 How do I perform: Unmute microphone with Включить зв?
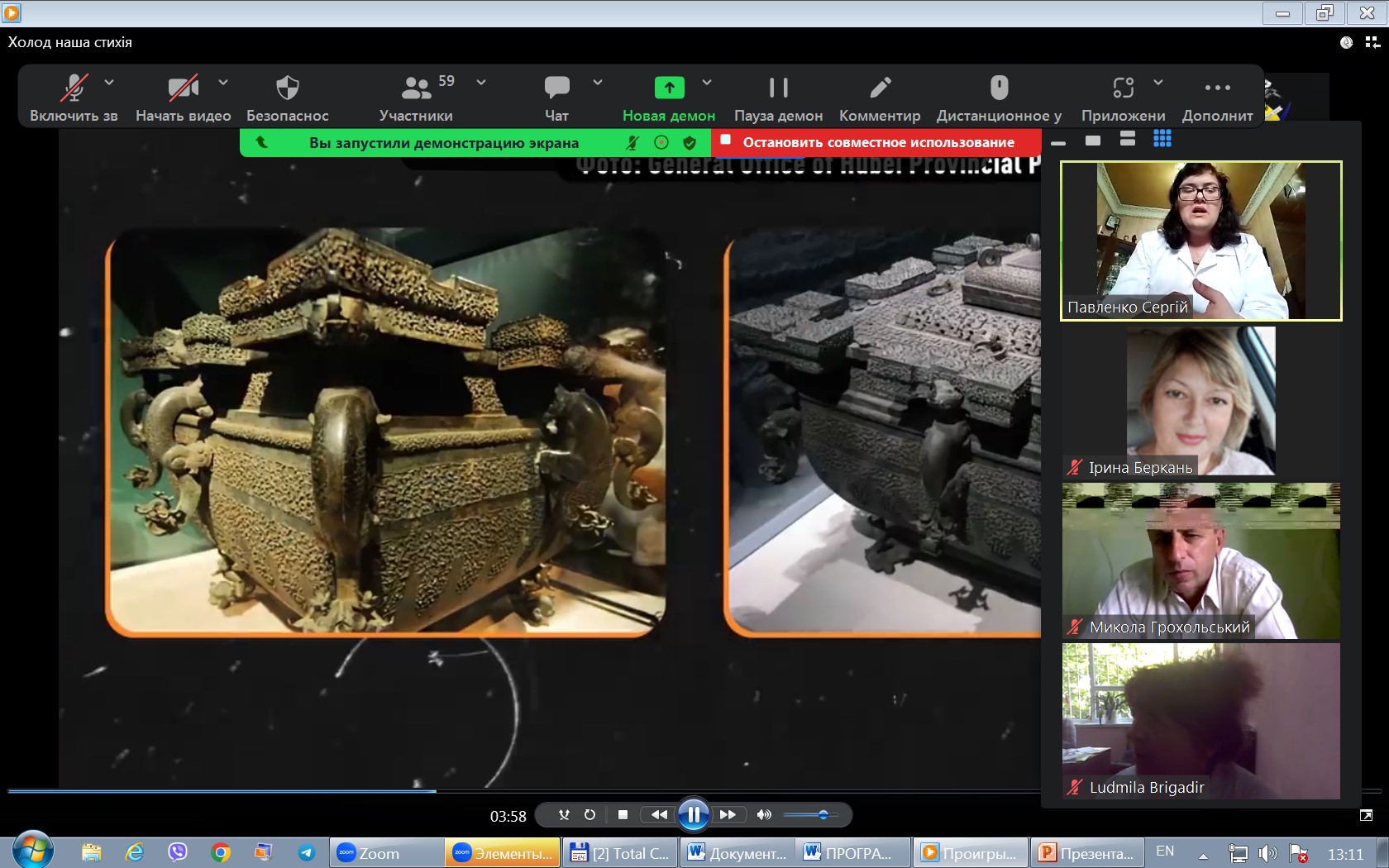click(74, 98)
